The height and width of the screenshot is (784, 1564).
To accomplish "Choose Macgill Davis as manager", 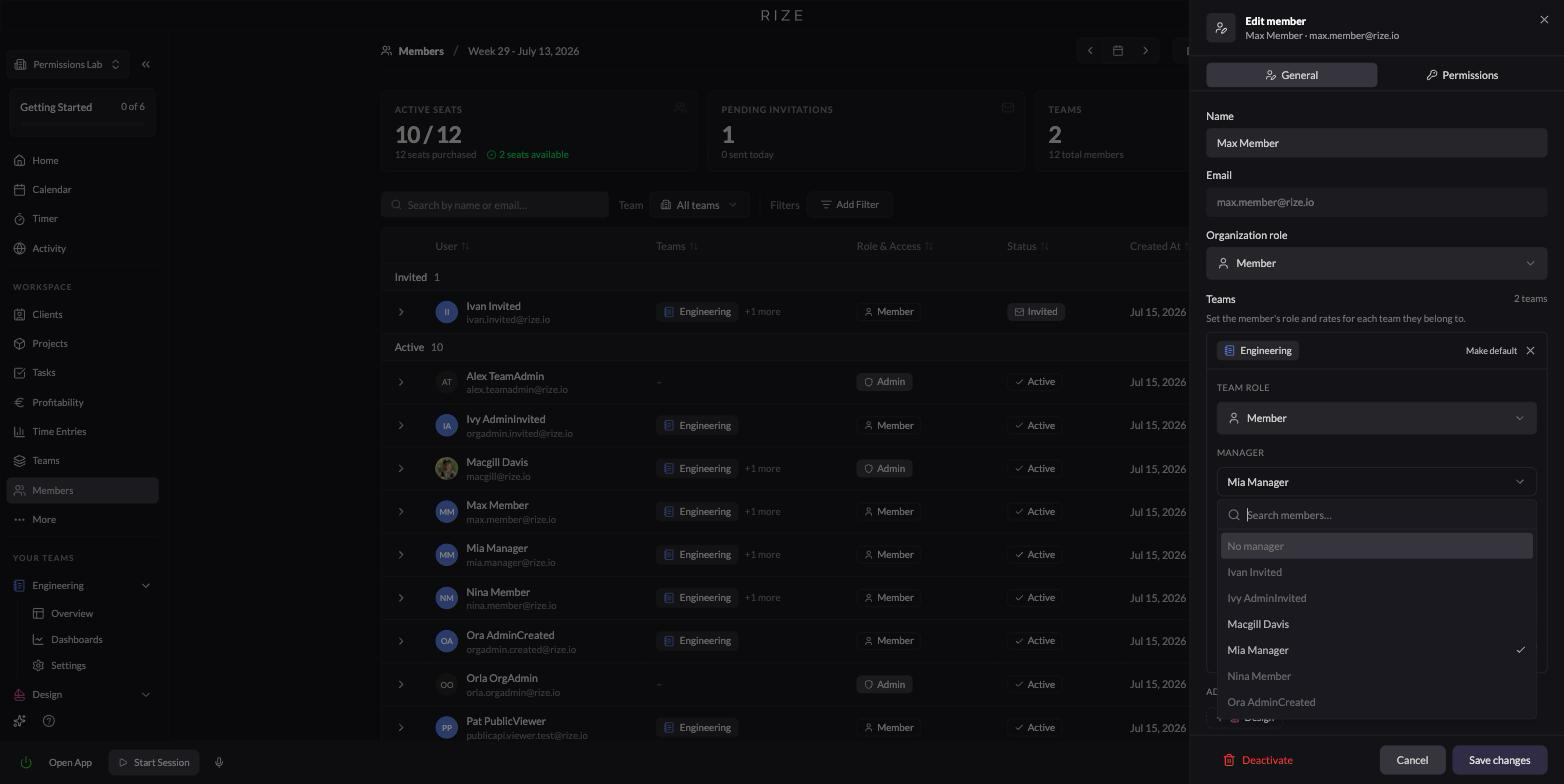I will (x=1376, y=624).
